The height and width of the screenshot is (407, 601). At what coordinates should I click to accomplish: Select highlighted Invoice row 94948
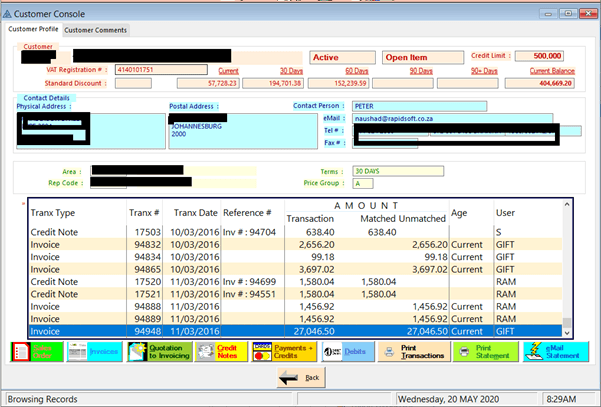click(296, 331)
